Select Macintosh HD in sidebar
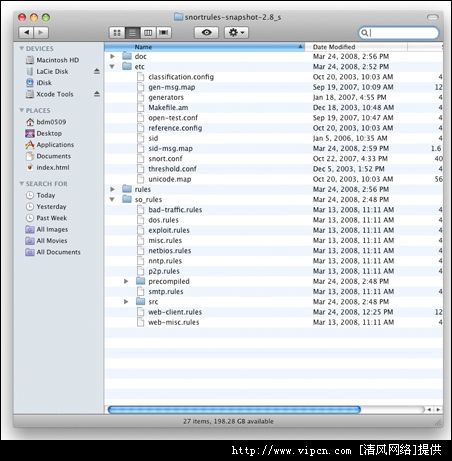 coord(57,60)
